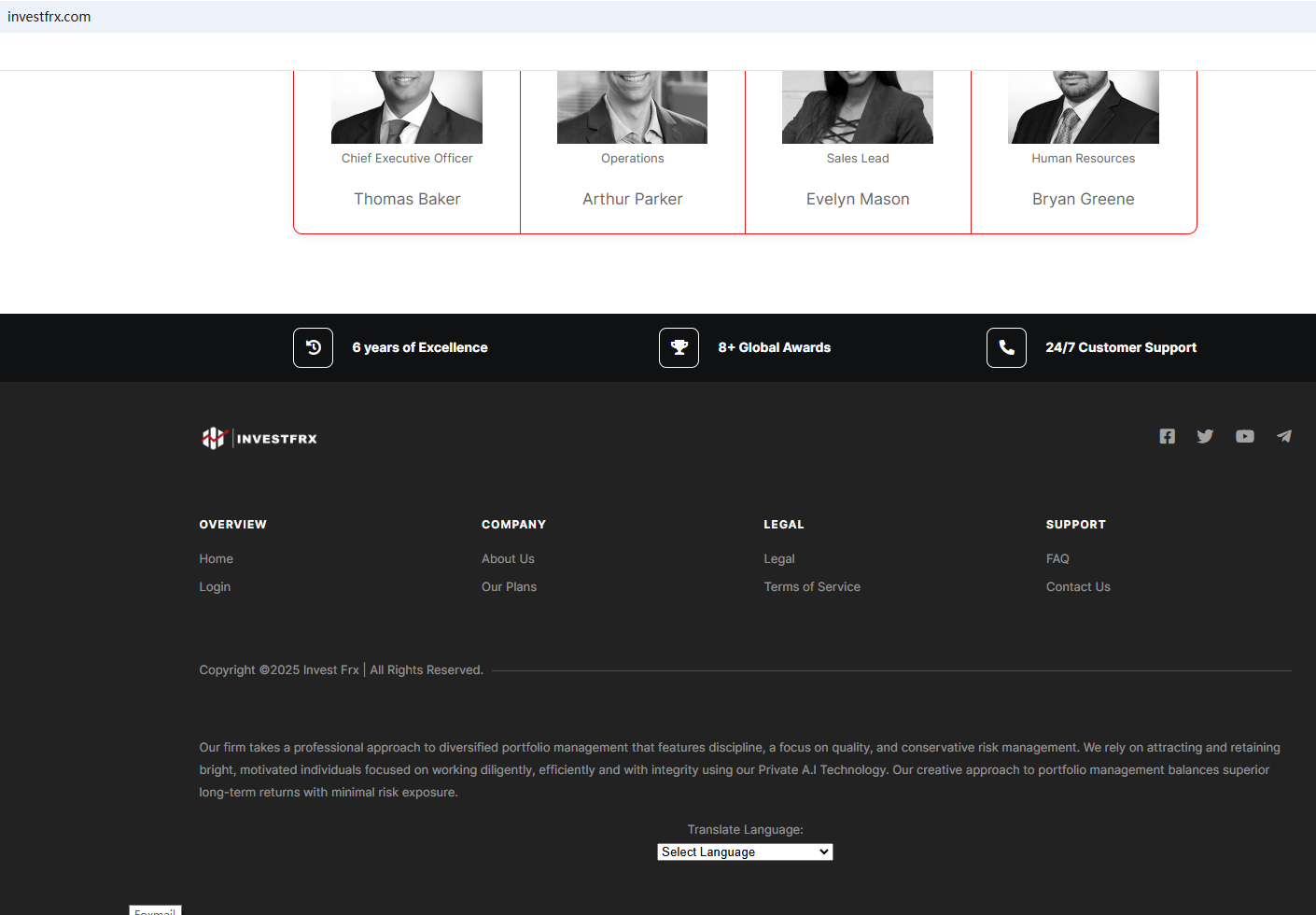This screenshot has height=915, width=1316.
Task: Open the YouTube social icon
Action: (1245, 436)
